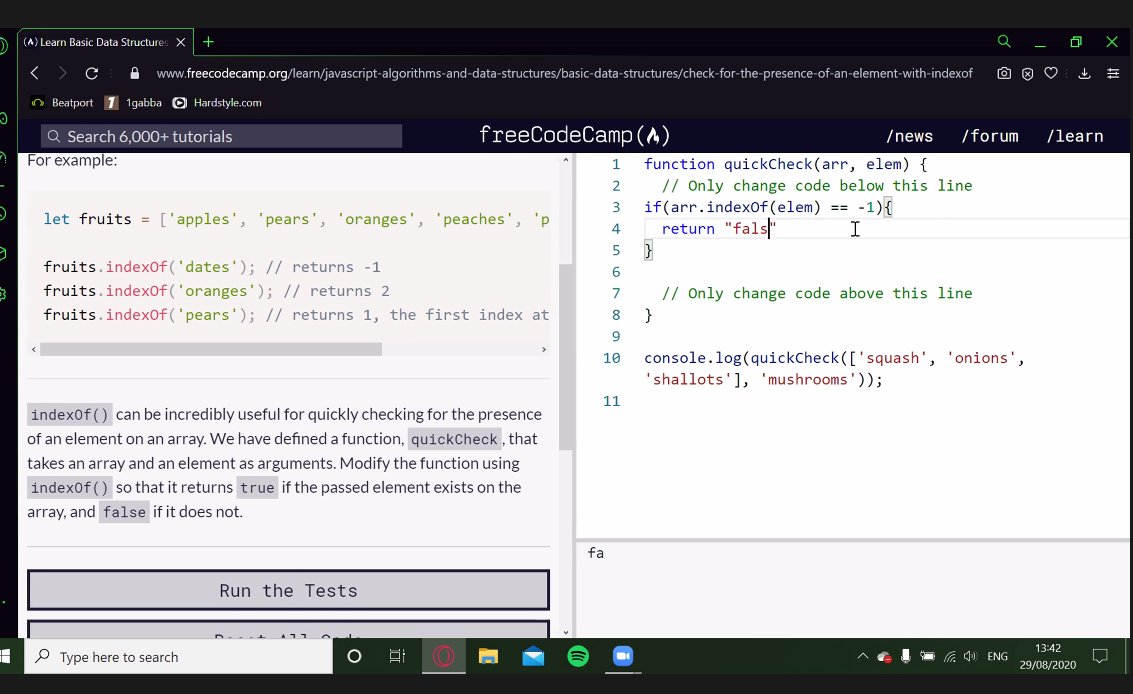Screen dimensions: 1133x694
Task: Click the function quickCheck(arr, elem) line
Action: (x=785, y=164)
